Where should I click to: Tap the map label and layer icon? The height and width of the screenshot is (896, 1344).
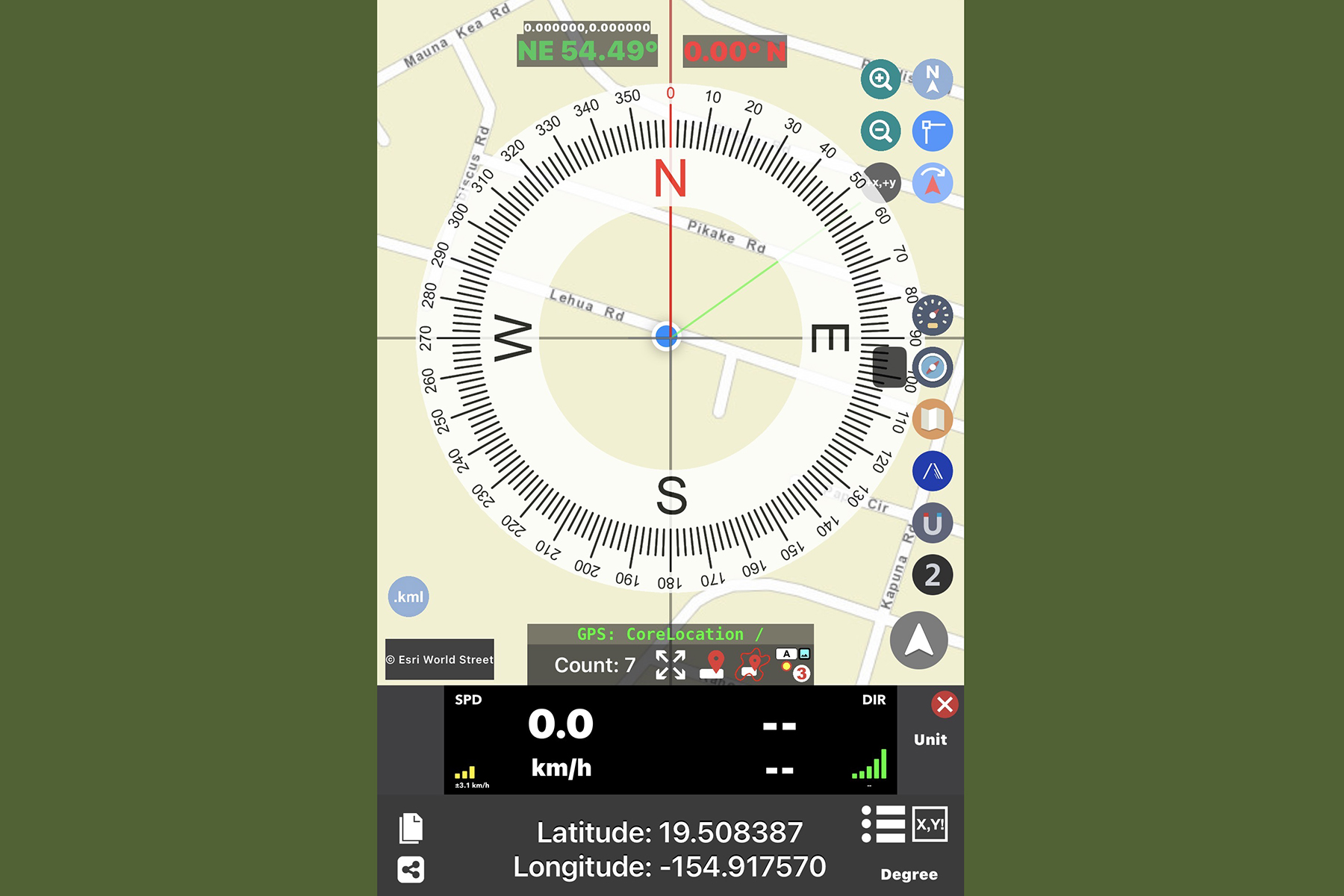click(794, 665)
